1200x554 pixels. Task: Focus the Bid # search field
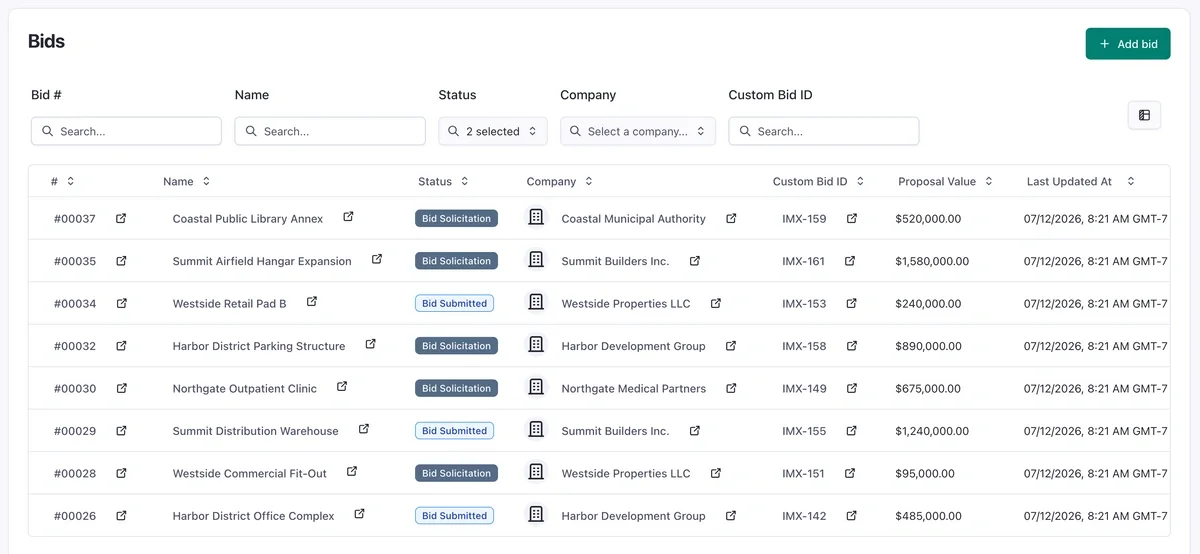[126, 131]
